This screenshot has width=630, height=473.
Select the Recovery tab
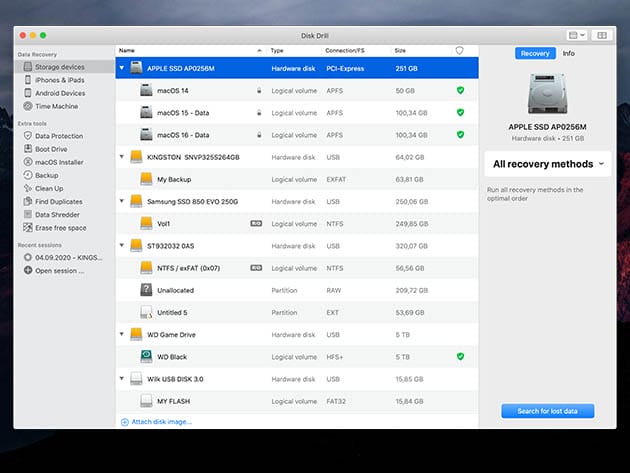tap(535, 53)
